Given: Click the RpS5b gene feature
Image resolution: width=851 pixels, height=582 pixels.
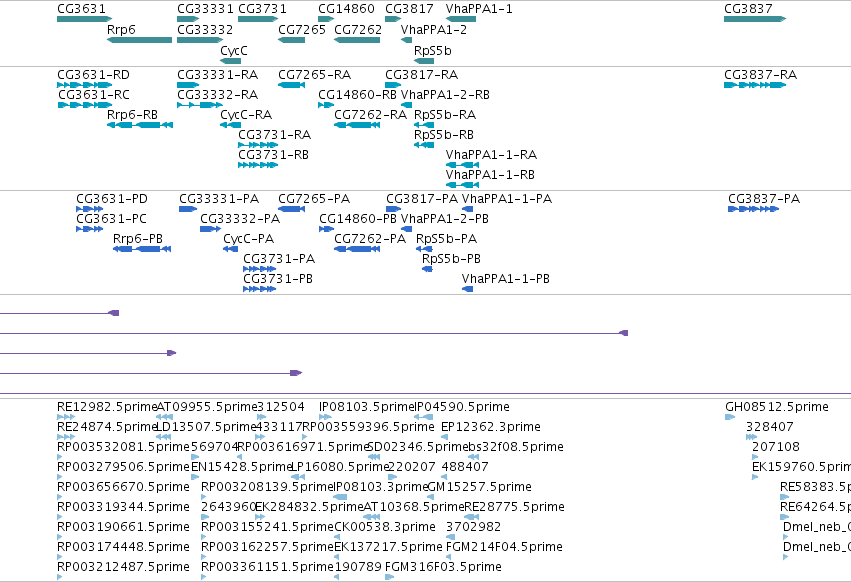Looking at the screenshot, I should [x=424, y=61].
